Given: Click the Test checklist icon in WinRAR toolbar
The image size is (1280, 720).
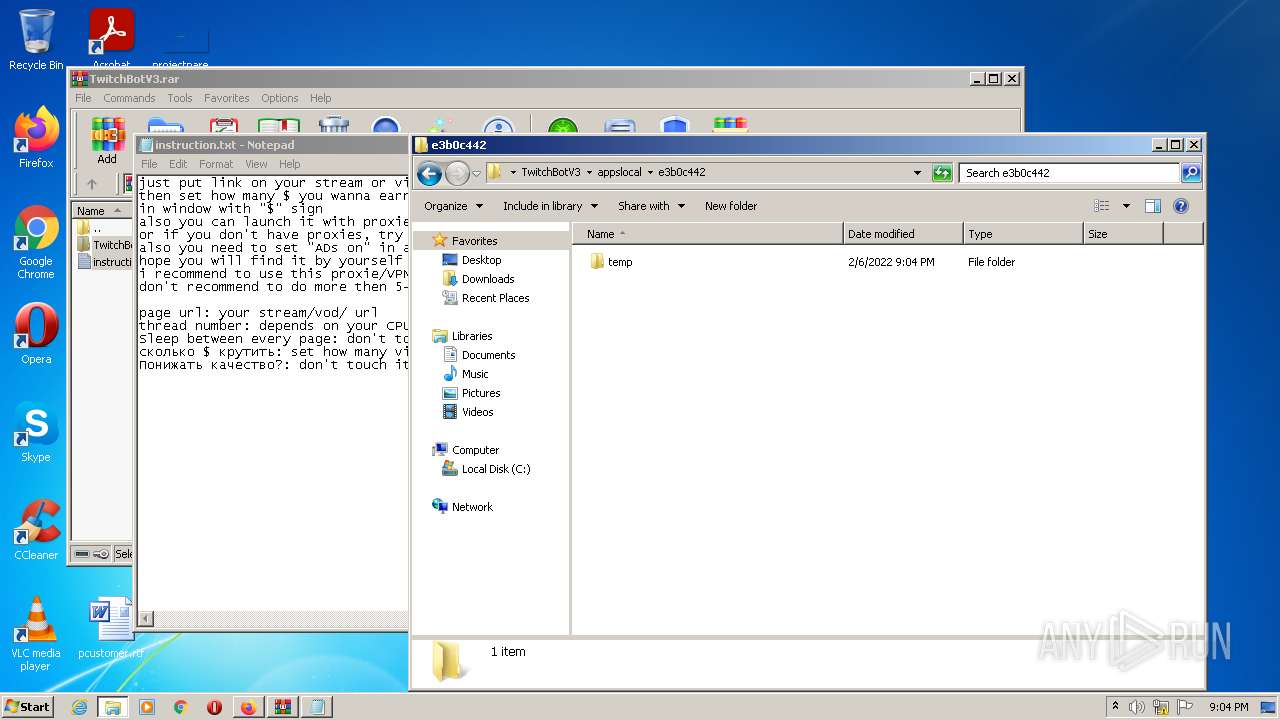Looking at the screenshot, I should tap(223, 126).
